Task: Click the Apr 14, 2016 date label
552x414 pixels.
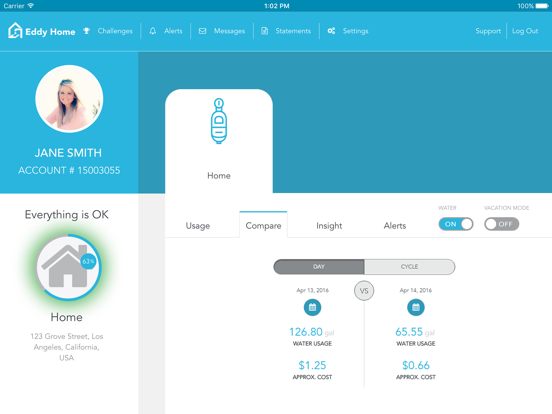Action: 416,290
